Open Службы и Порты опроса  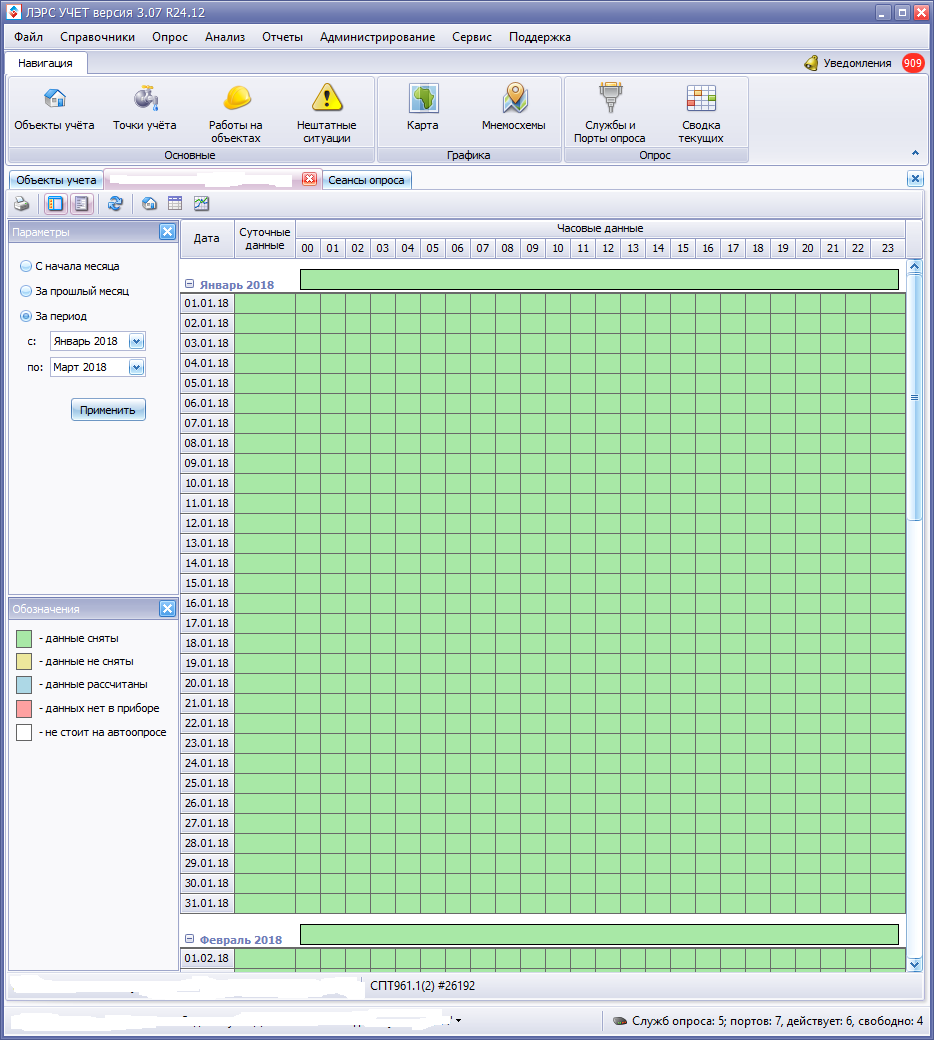pyautogui.click(x=610, y=113)
